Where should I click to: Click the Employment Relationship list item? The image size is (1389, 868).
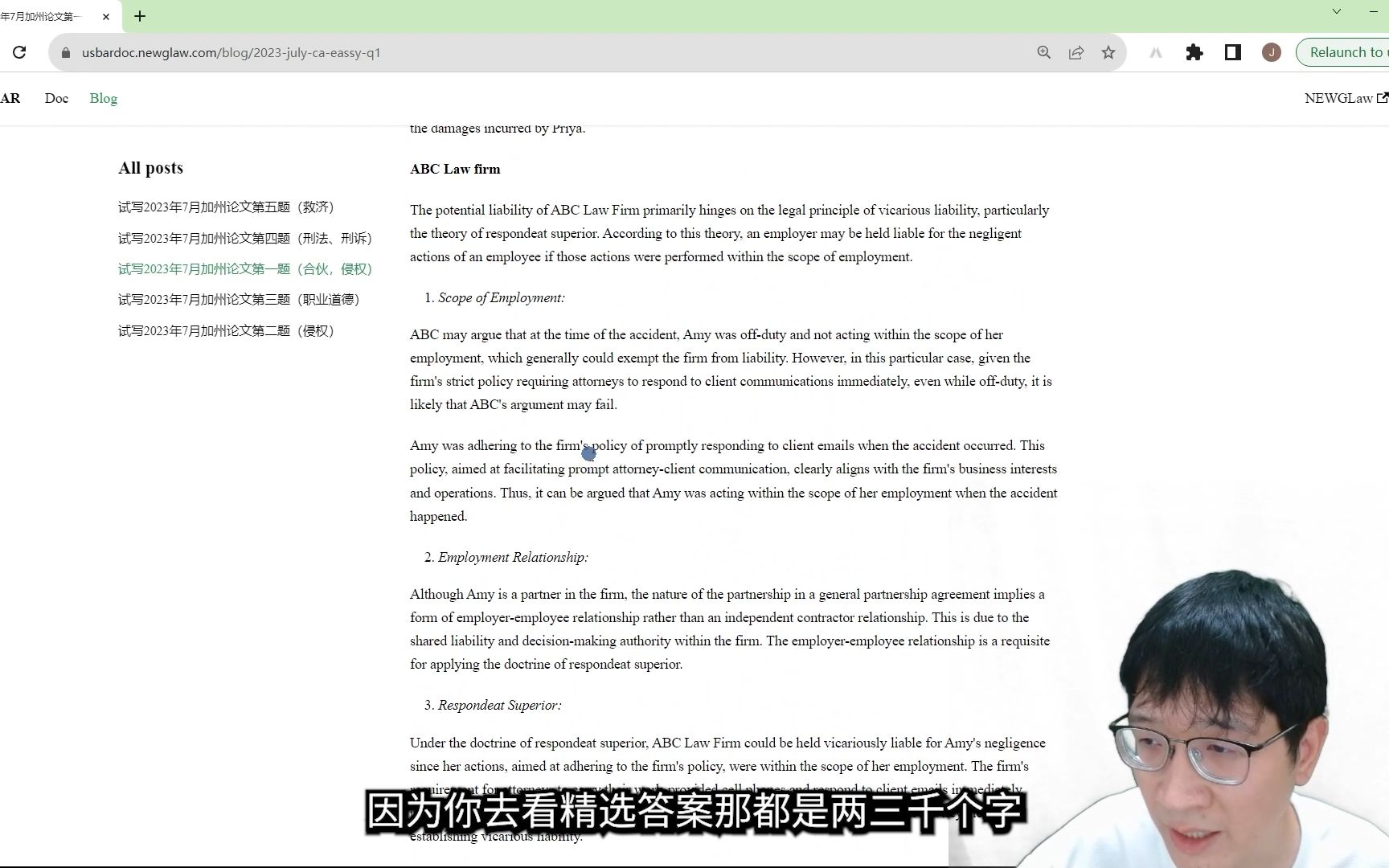click(513, 557)
